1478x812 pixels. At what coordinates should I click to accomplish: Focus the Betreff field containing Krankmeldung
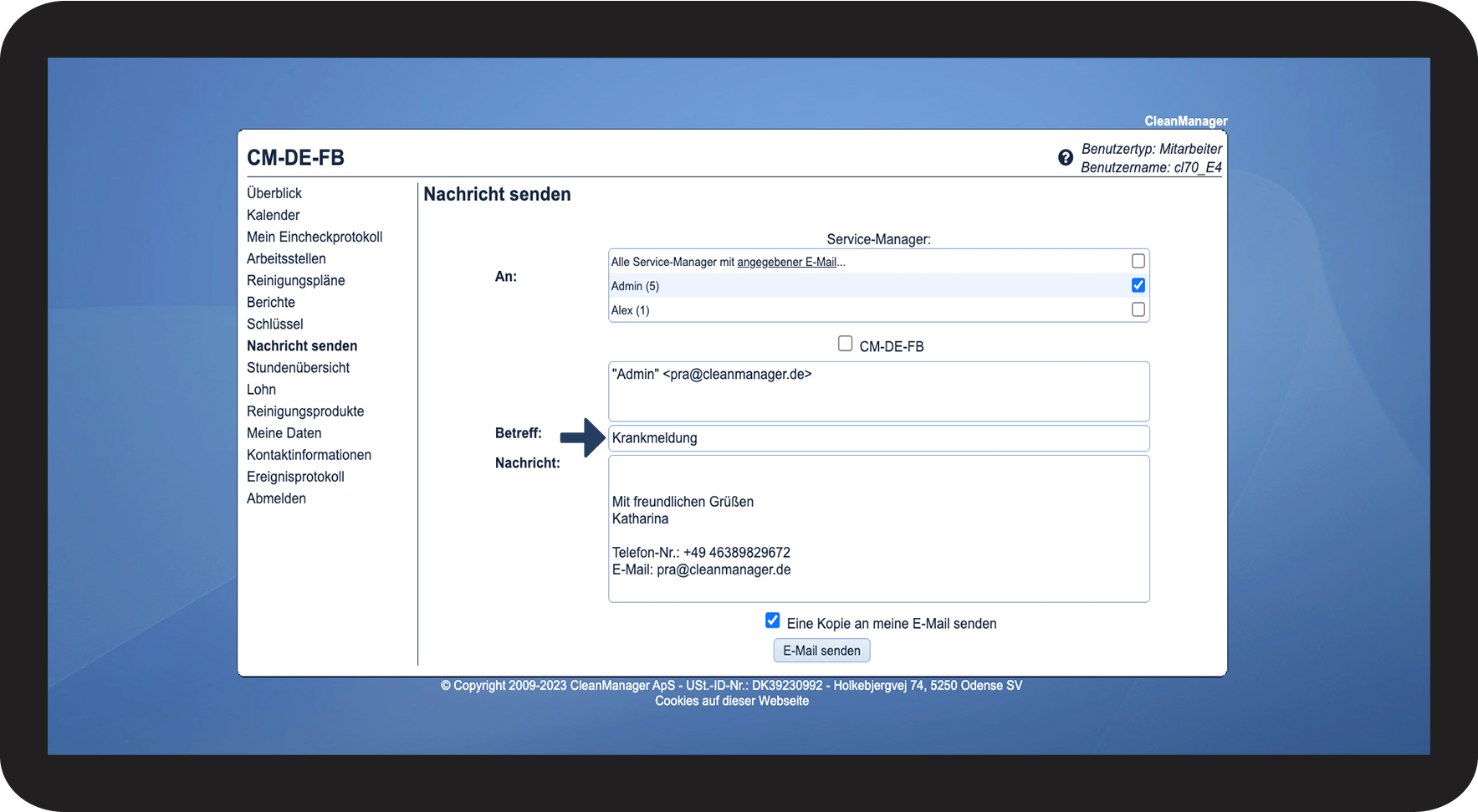coord(879,438)
